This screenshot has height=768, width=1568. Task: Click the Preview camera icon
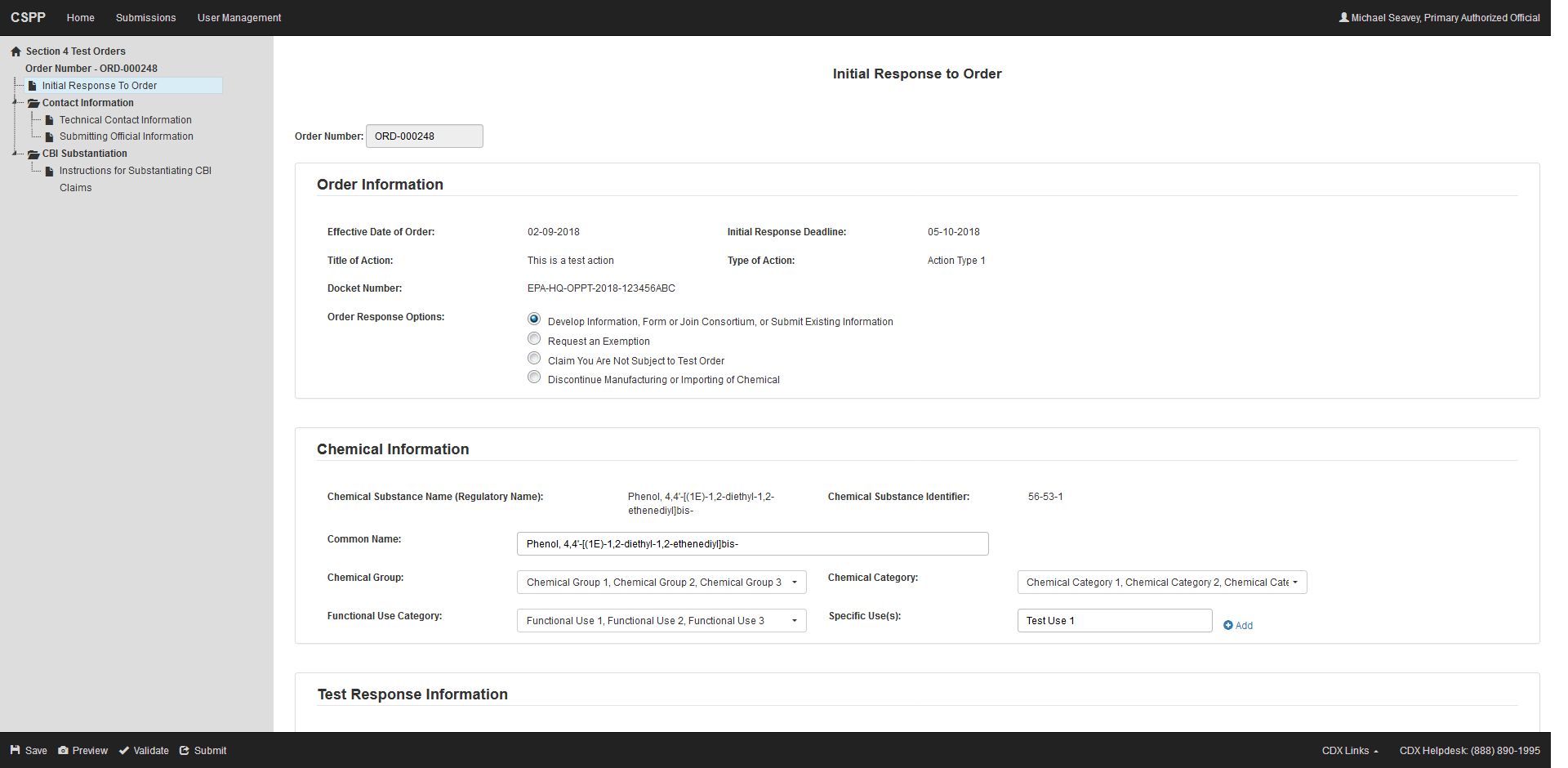[x=63, y=750]
